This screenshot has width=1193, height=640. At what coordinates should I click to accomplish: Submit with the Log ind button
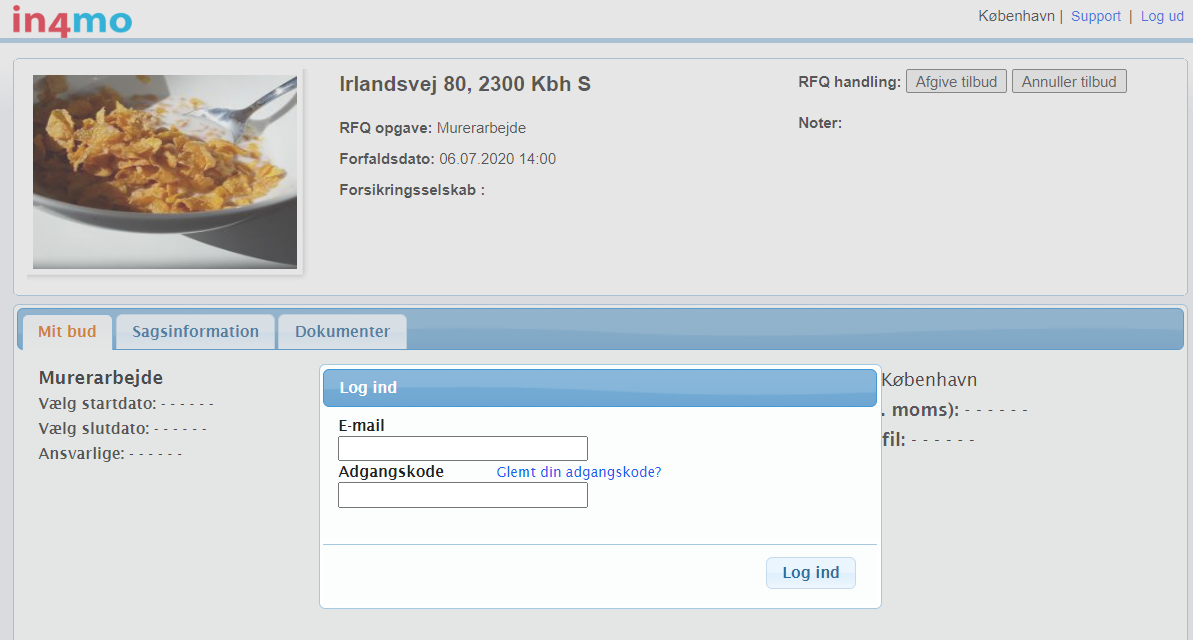[810, 573]
